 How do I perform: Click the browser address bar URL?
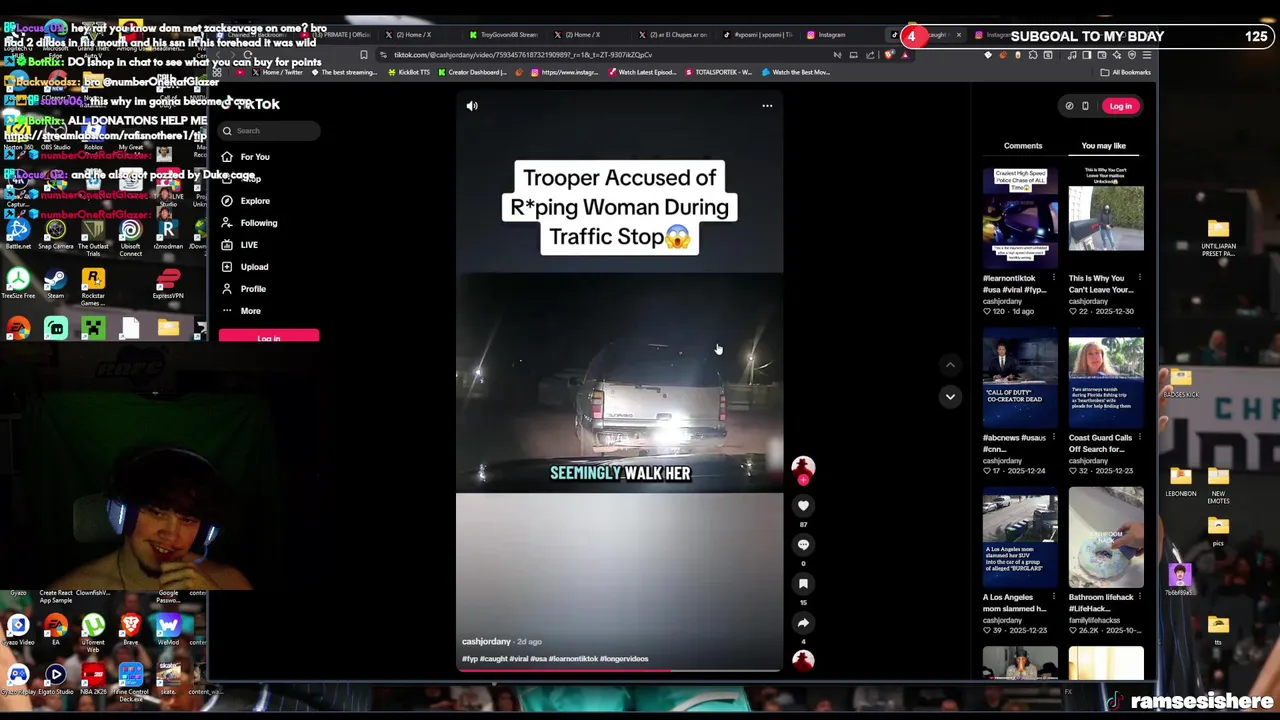(523, 55)
